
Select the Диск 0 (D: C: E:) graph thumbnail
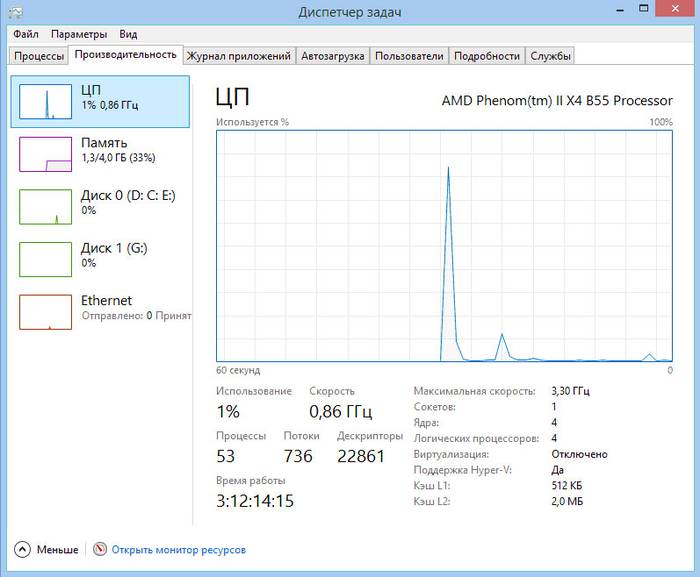(46, 206)
